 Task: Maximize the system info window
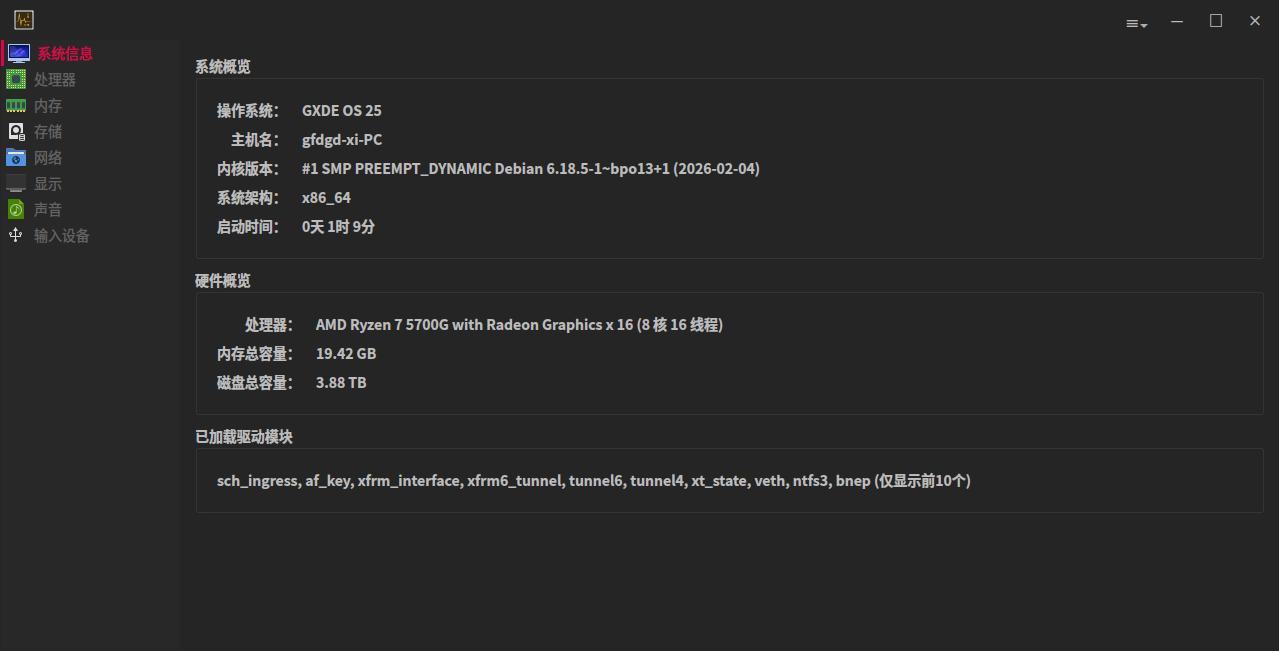(x=1216, y=21)
